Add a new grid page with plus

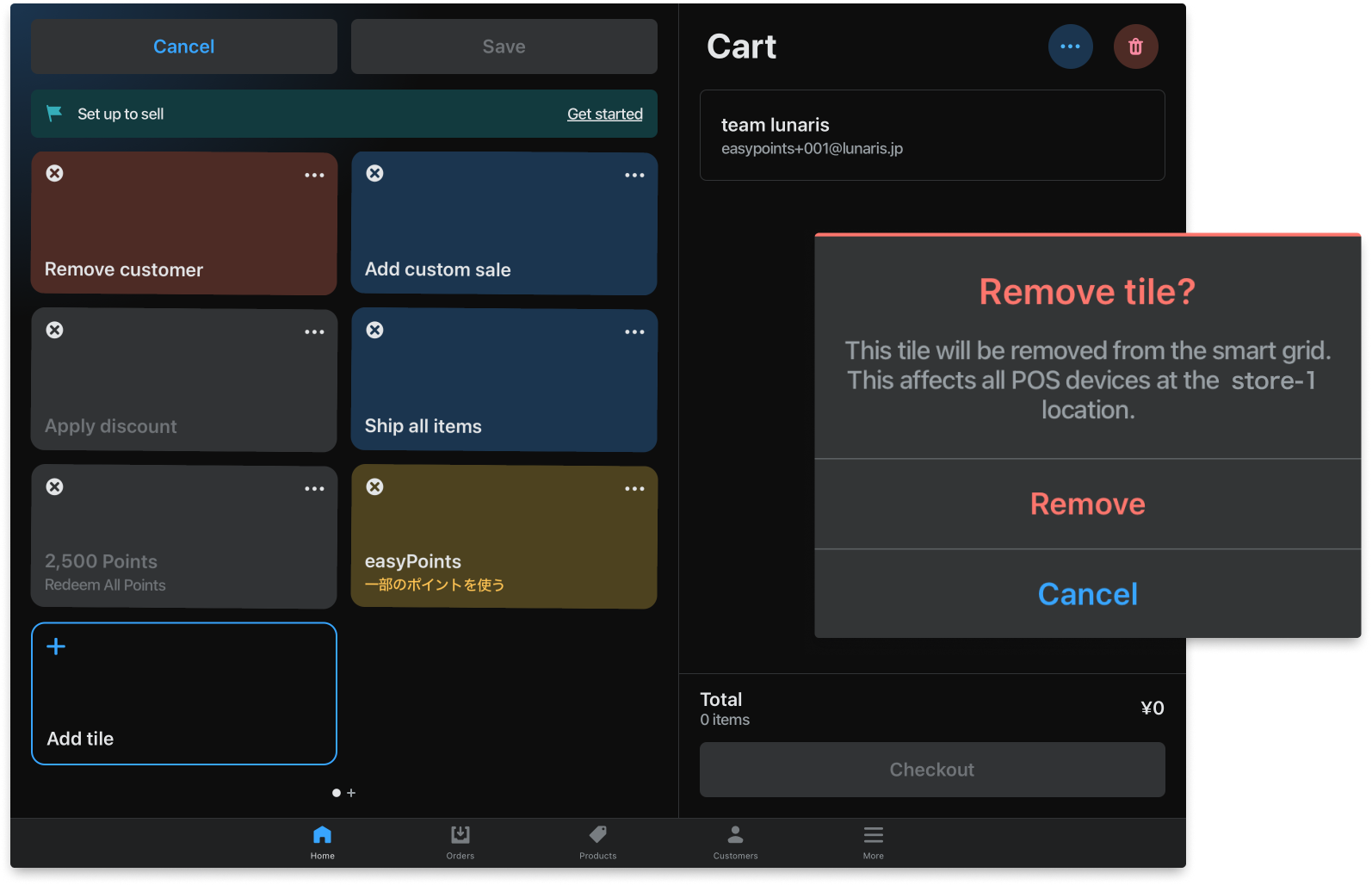351,793
